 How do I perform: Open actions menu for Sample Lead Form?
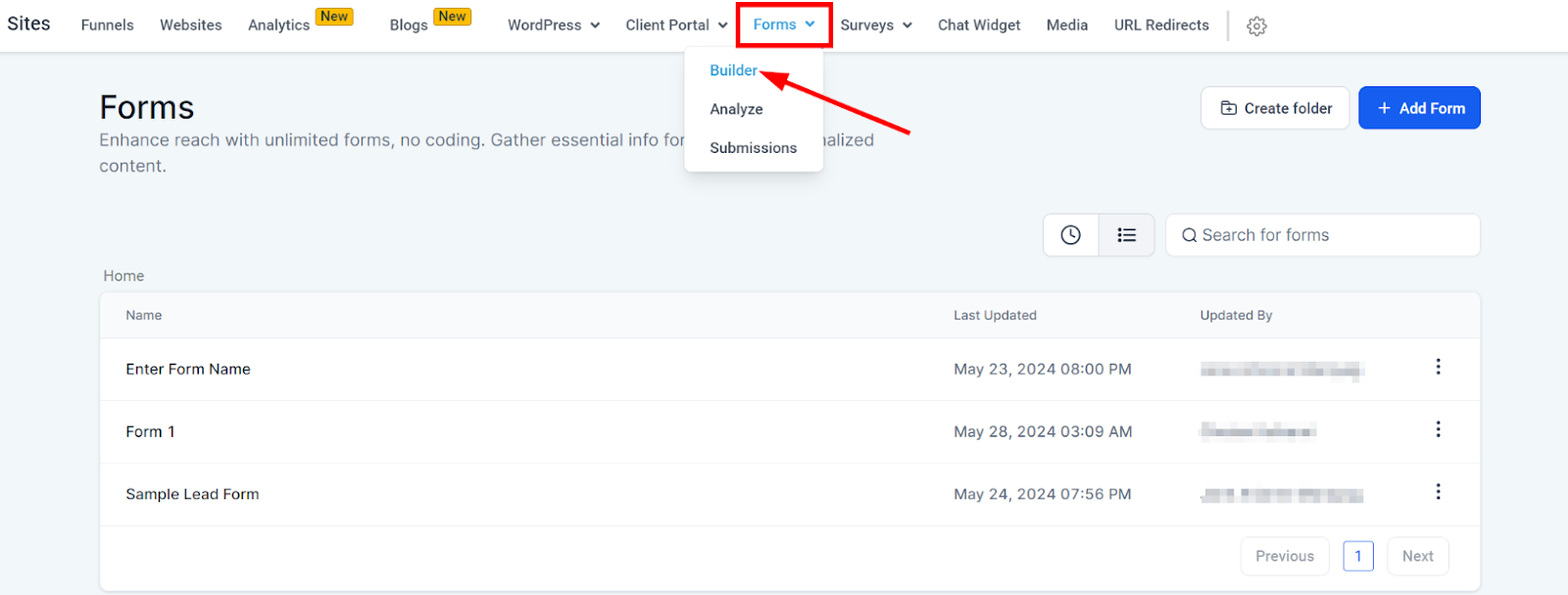pos(1438,492)
